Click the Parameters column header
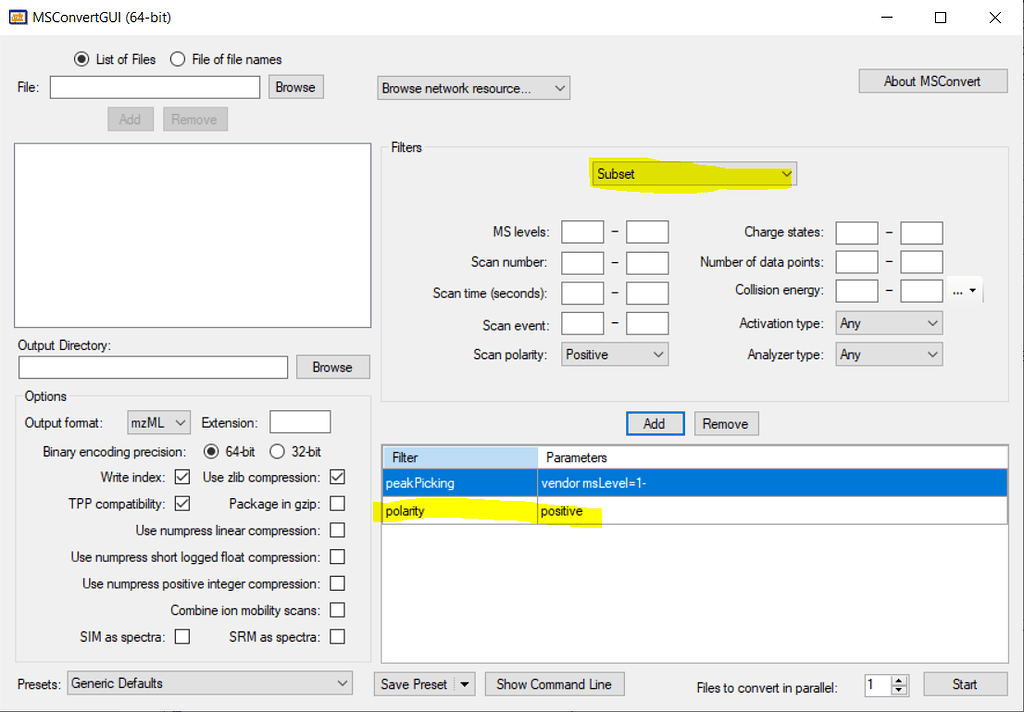This screenshot has height=712, width=1024. coord(773,457)
